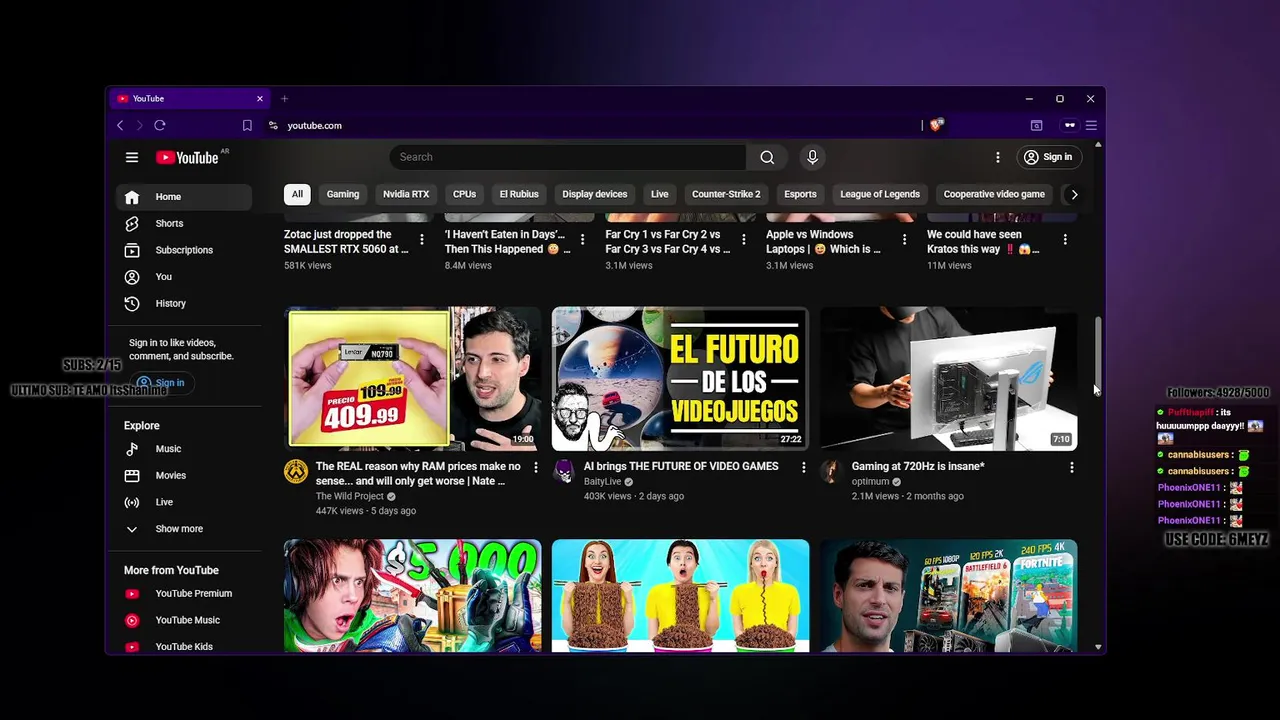Open 'AI brings THE FUTURE OF VIDEO GAMES' title
This screenshot has height=720, width=1280.
pyautogui.click(x=681, y=467)
